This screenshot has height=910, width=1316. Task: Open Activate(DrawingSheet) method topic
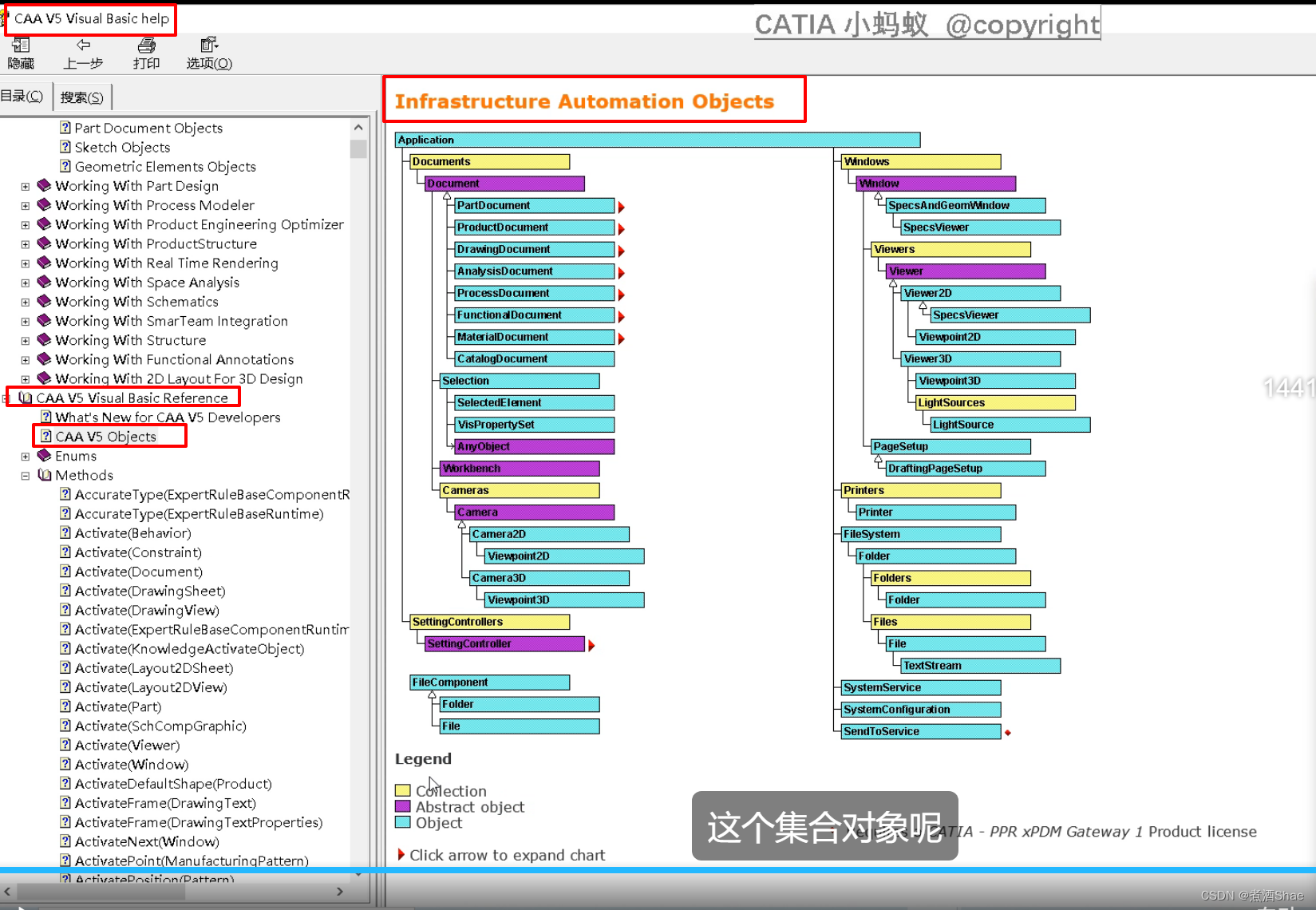(150, 591)
